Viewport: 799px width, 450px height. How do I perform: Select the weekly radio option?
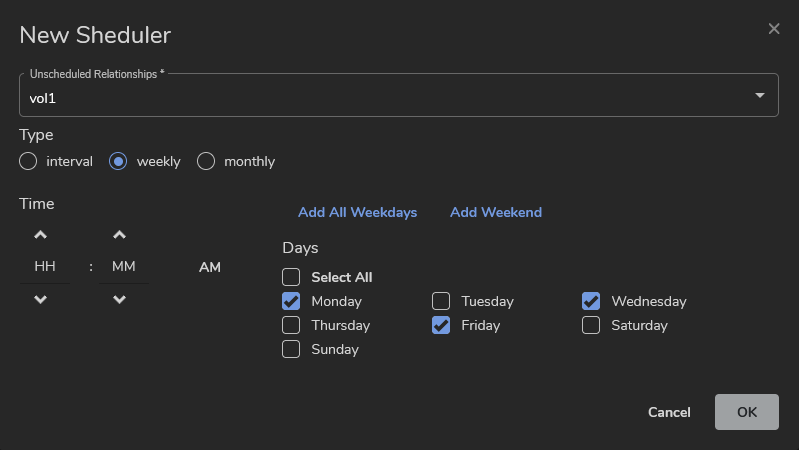(x=118, y=161)
